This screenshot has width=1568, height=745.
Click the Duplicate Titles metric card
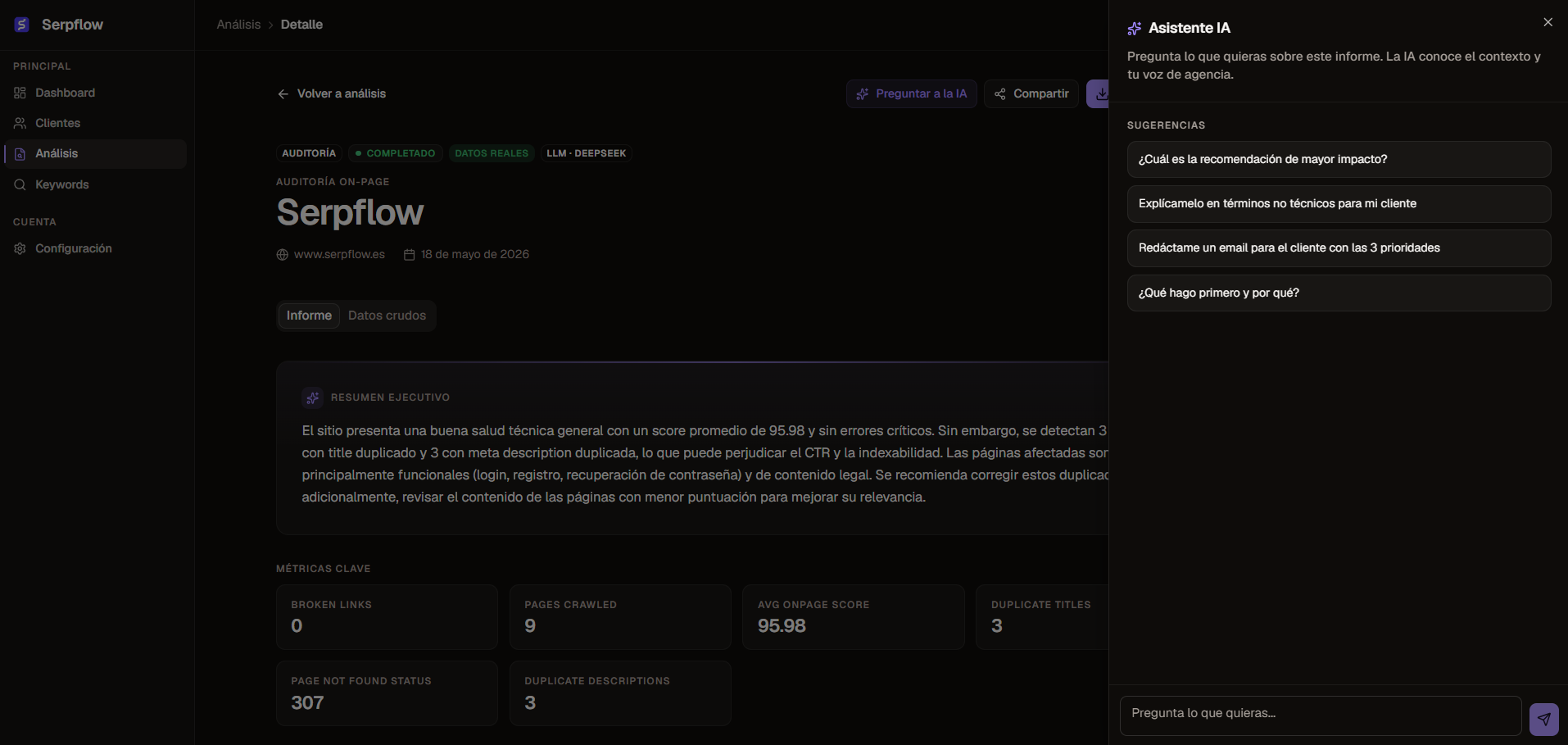click(1042, 617)
